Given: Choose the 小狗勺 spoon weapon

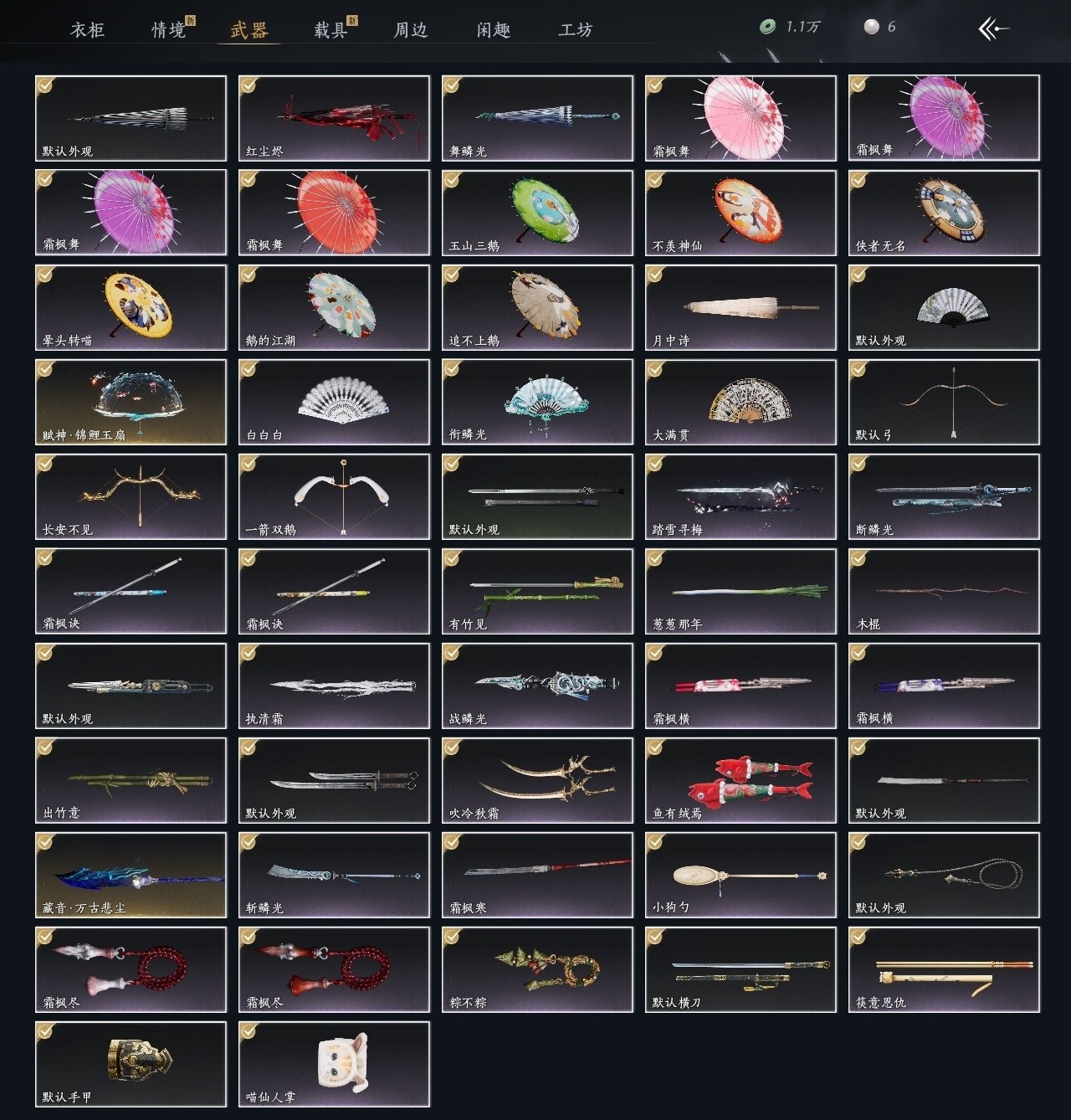Looking at the screenshot, I should (x=740, y=875).
